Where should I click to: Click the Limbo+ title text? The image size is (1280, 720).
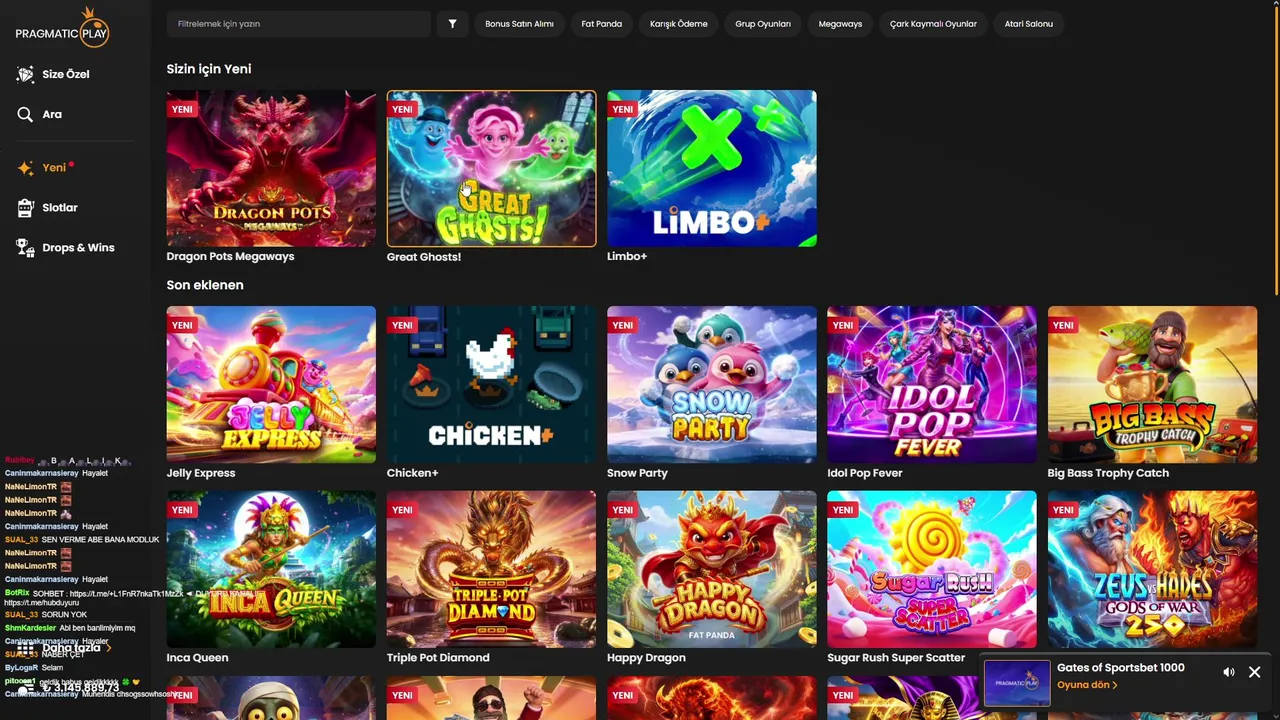627,257
